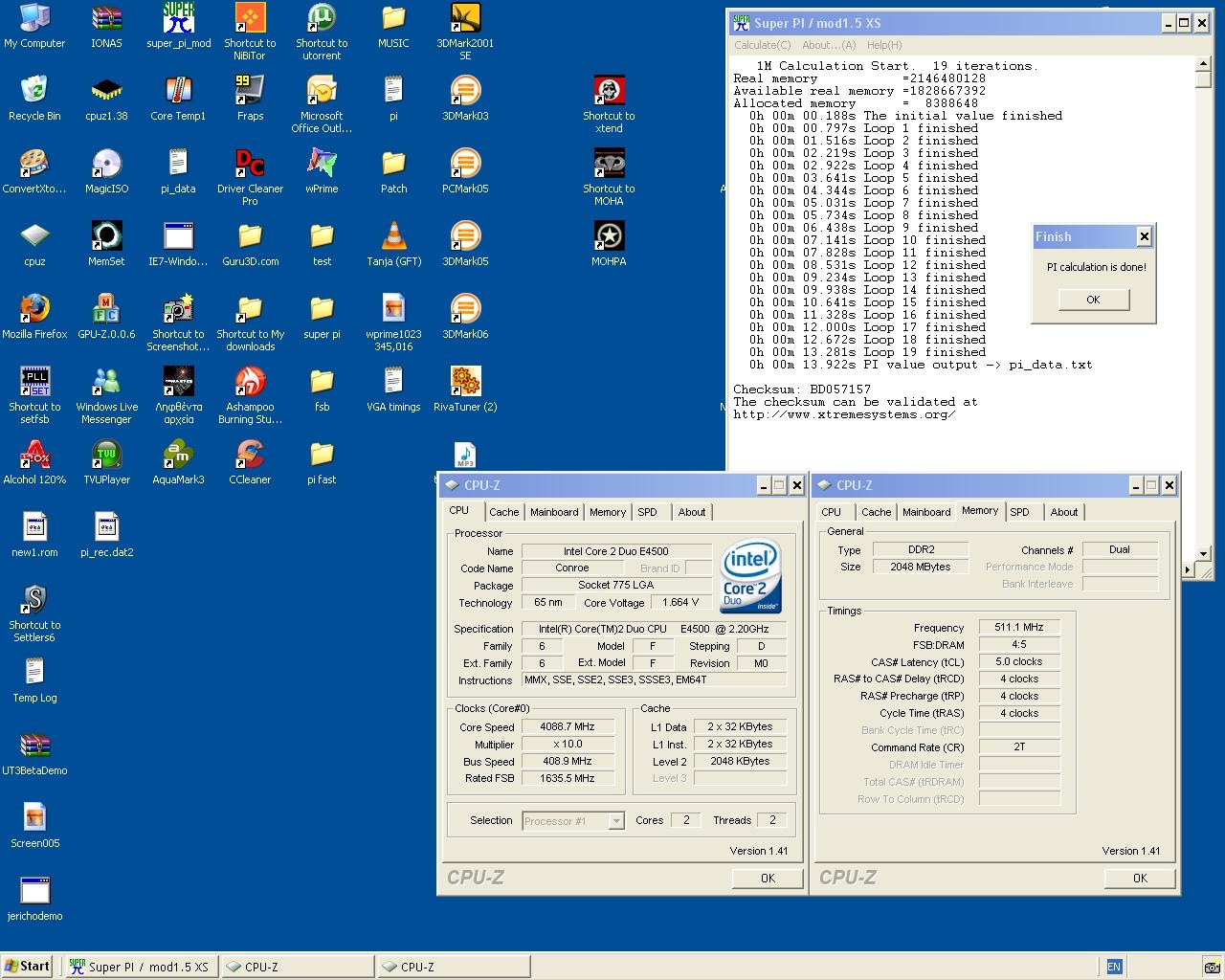Screen dimensions: 1225x980
Task: Switch to Mainboard tab in left CPU-Z
Action: point(554,512)
